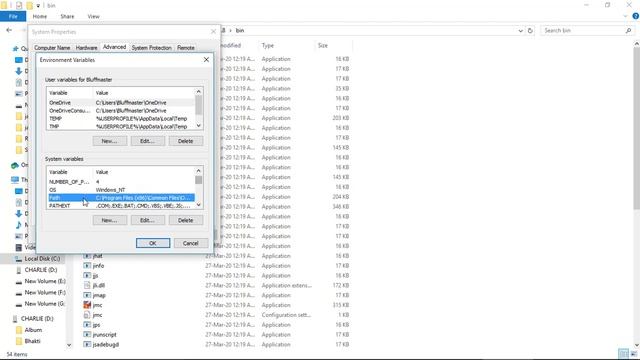The width and height of the screenshot is (640, 360).
Task: Select the jrunscript file icon
Action: pos(87,335)
